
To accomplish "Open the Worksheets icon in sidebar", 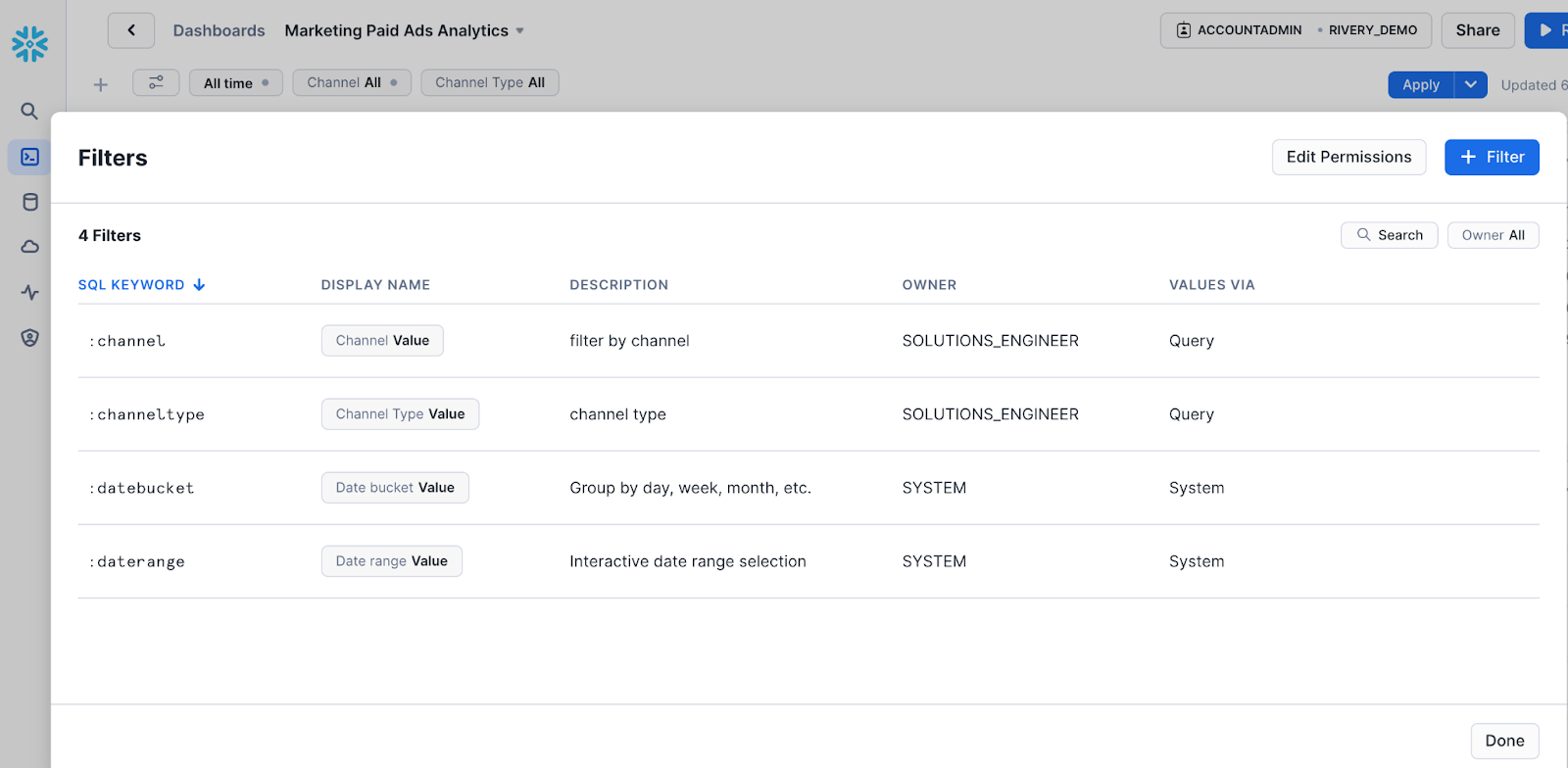I will pyautogui.click(x=29, y=157).
